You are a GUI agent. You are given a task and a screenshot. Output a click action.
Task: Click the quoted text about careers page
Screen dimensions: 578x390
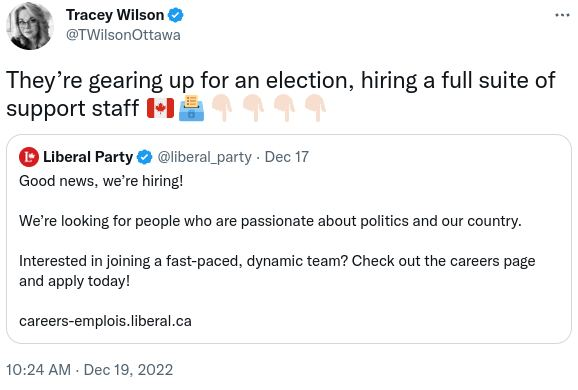[x=277, y=271]
